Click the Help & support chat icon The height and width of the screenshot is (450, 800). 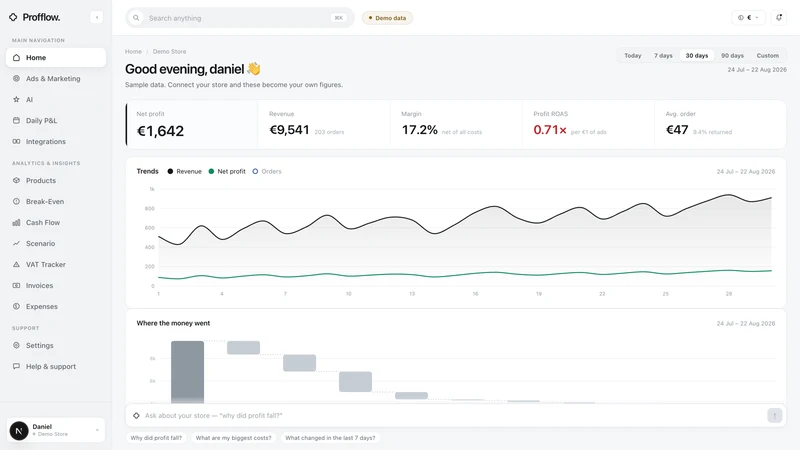tap(16, 366)
